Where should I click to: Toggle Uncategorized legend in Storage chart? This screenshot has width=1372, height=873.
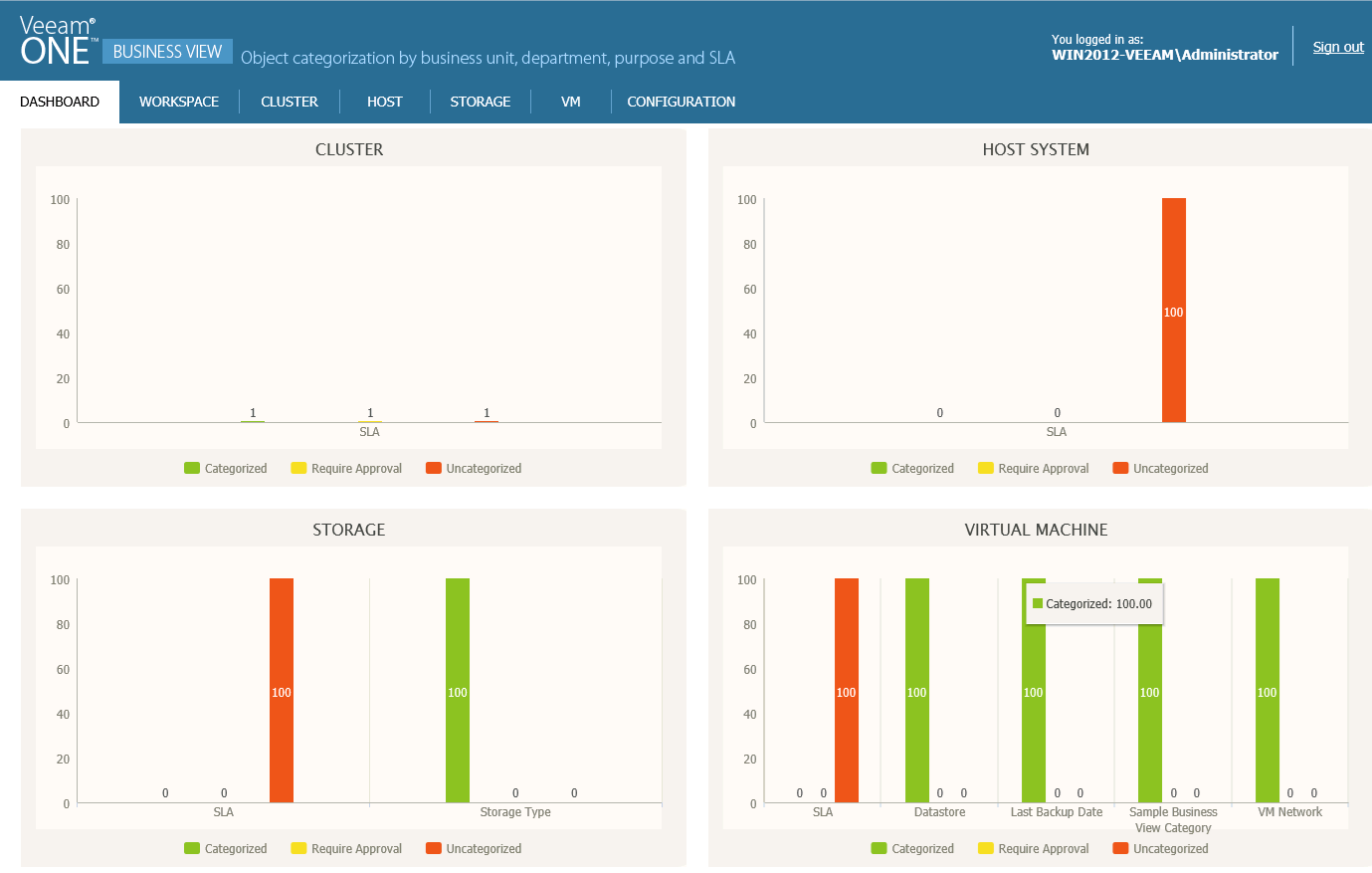[x=474, y=849]
